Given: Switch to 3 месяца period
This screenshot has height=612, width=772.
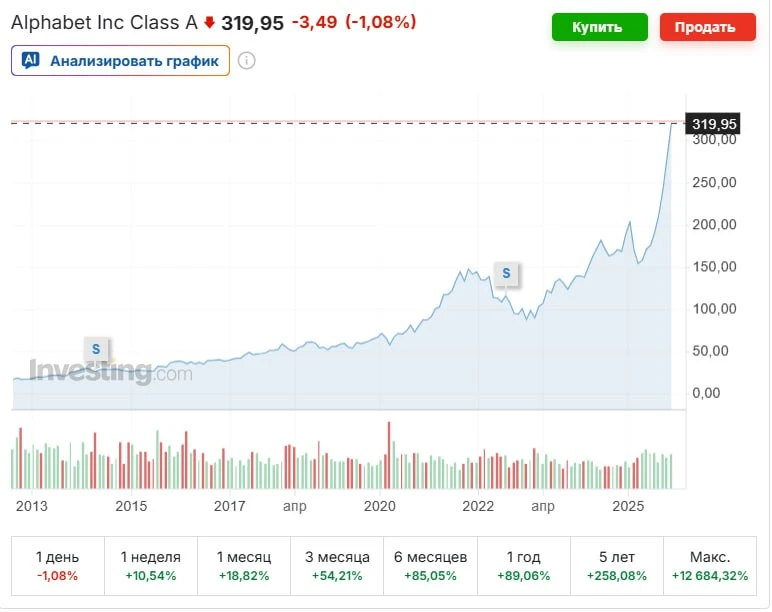Looking at the screenshot, I should (x=337, y=565).
